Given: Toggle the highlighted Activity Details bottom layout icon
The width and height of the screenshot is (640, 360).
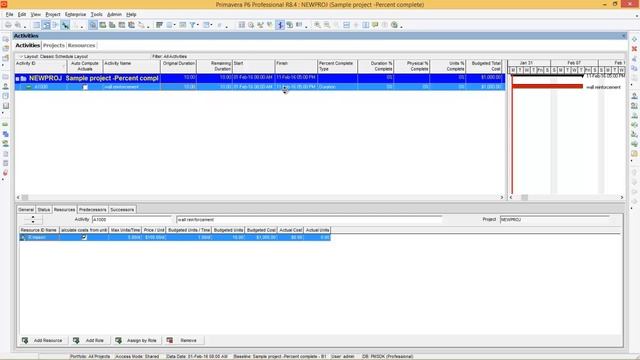Looking at the screenshot, I should point(93,25).
